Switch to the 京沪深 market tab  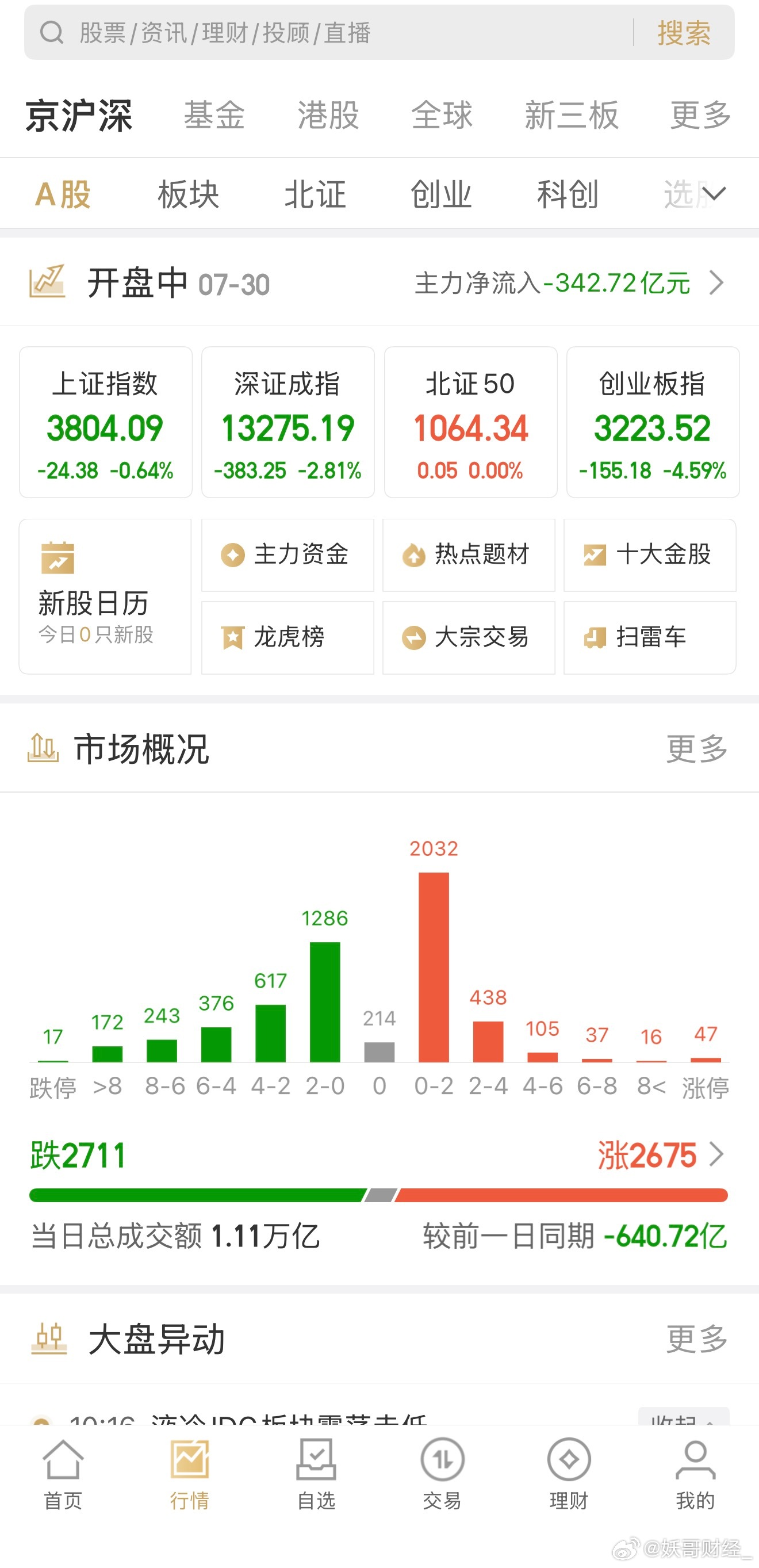pos(79,115)
